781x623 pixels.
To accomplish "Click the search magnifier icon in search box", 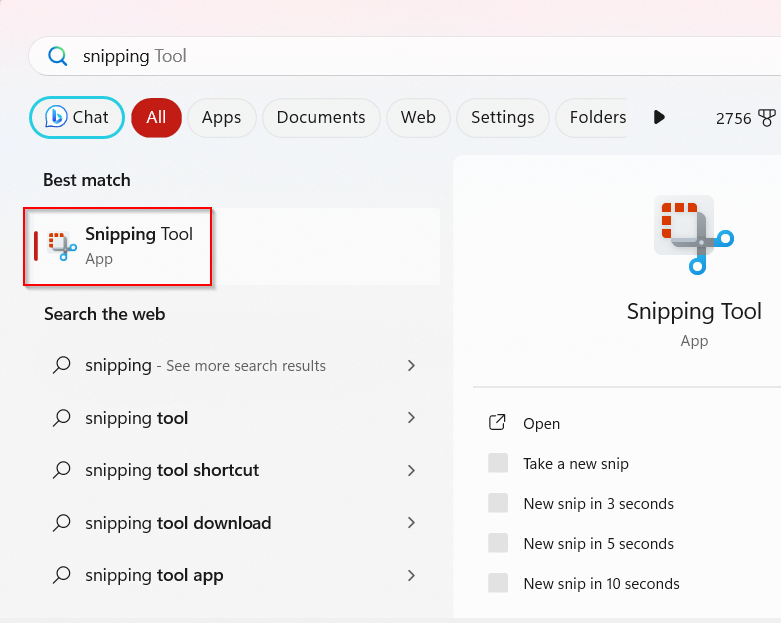I will [57, 56].
